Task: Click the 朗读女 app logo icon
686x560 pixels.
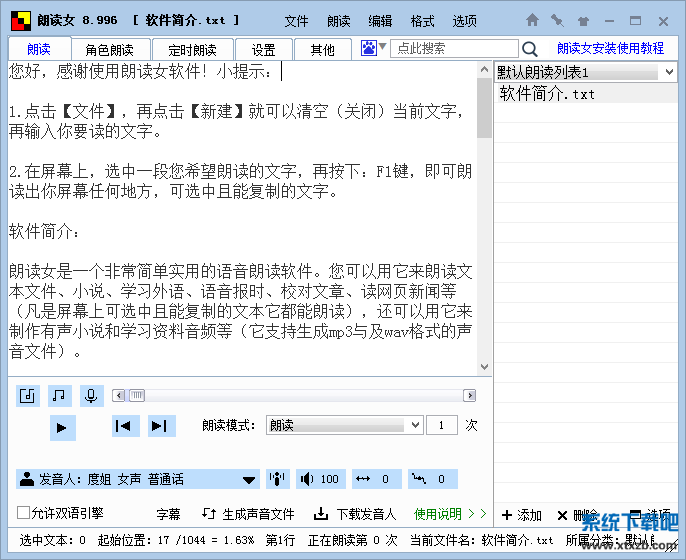Action: click(x=21, y=21)
